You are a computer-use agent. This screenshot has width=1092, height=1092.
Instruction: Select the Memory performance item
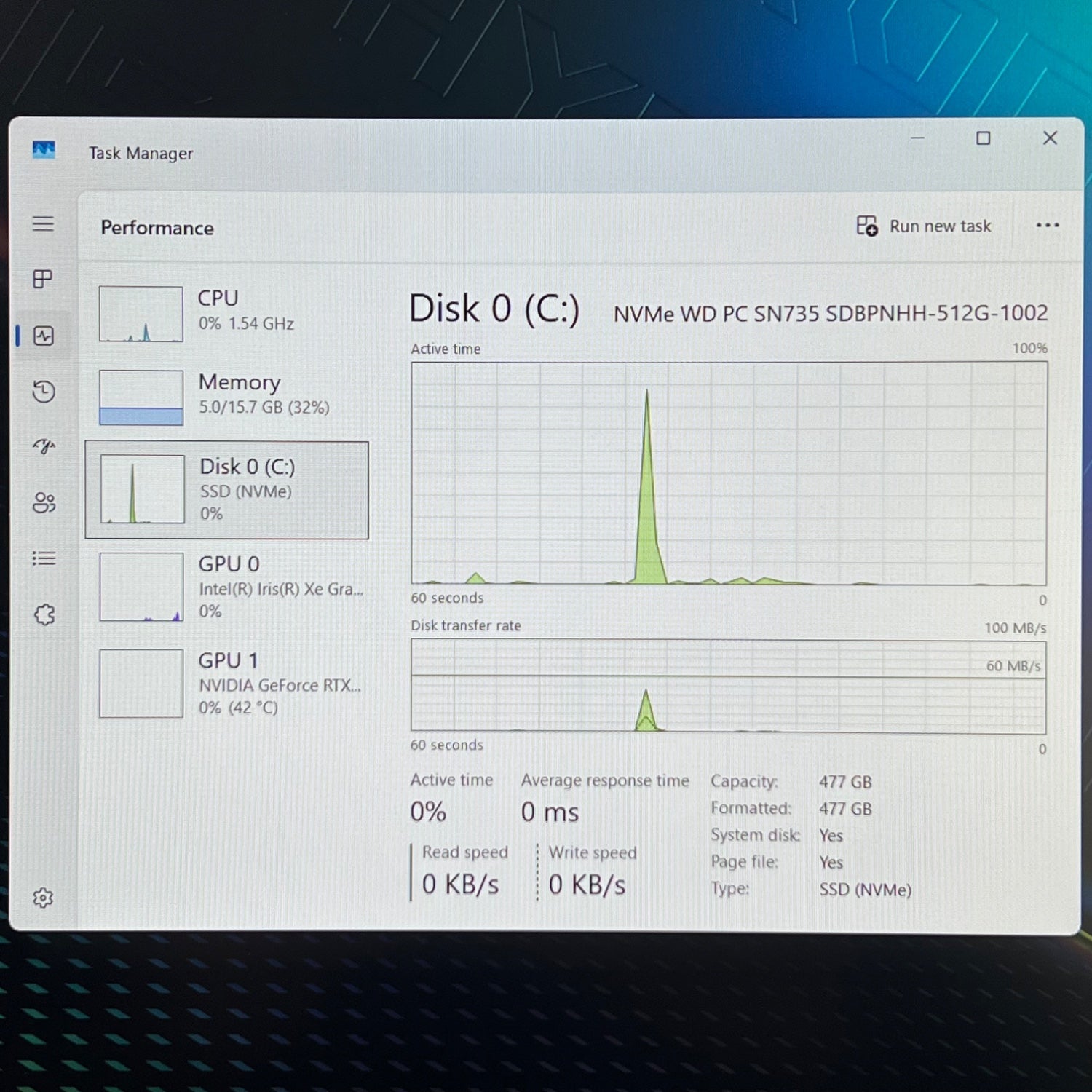(226, 397)
